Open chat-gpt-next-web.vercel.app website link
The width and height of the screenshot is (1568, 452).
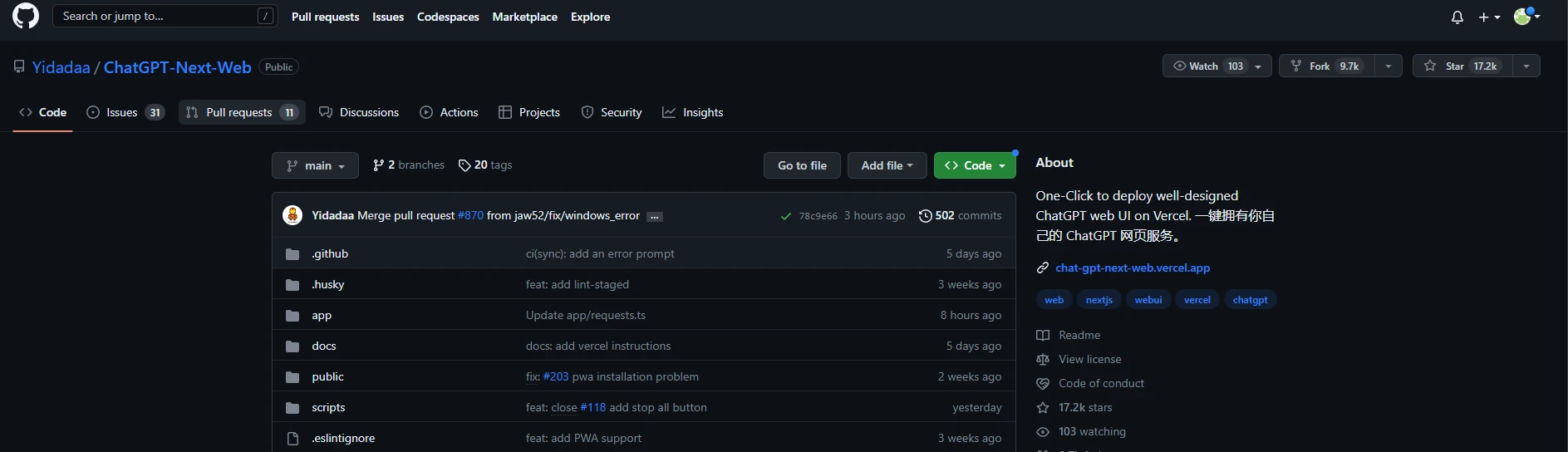[1133, 268]
